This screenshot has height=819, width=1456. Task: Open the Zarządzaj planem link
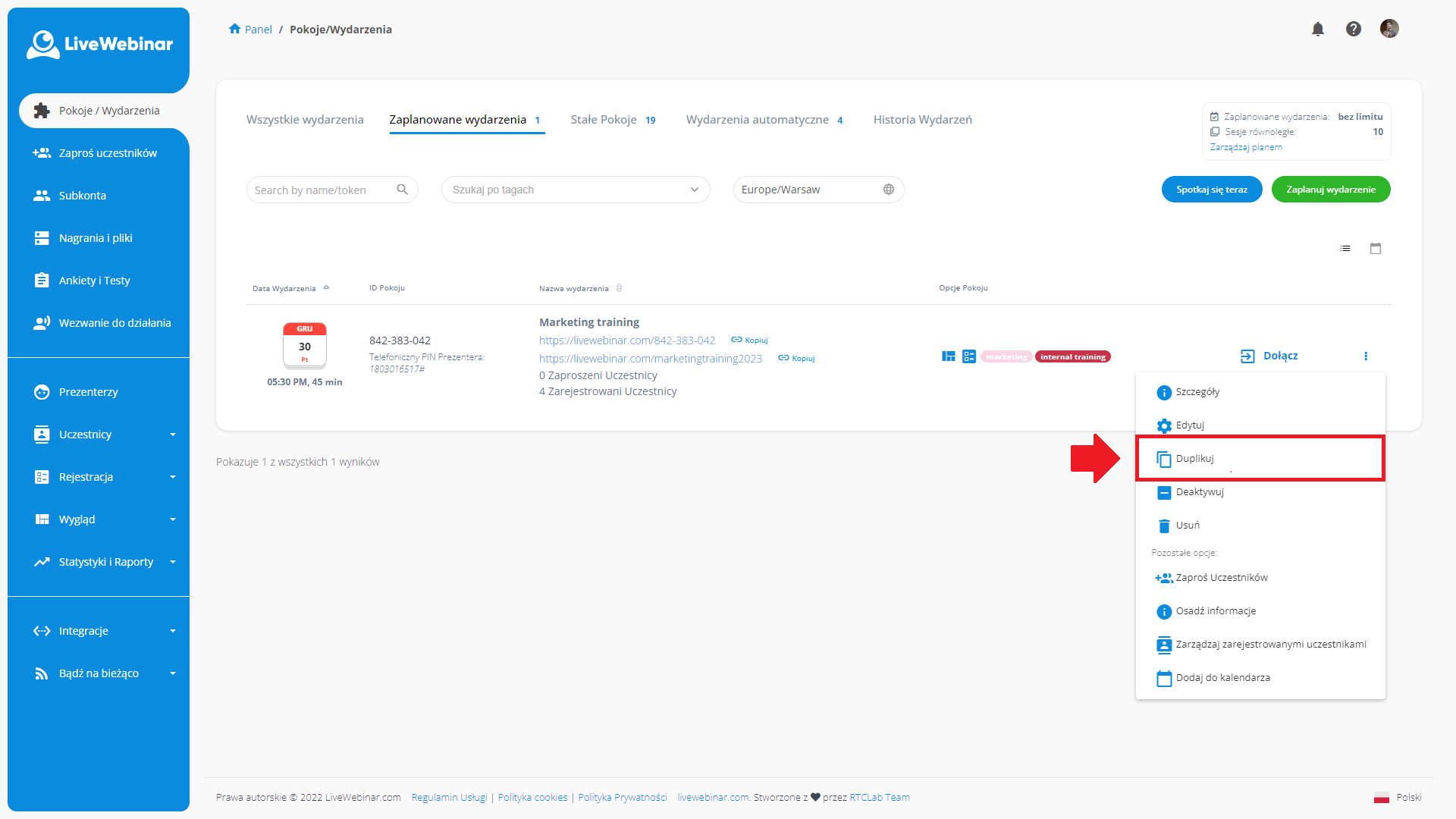point(1245,146)
